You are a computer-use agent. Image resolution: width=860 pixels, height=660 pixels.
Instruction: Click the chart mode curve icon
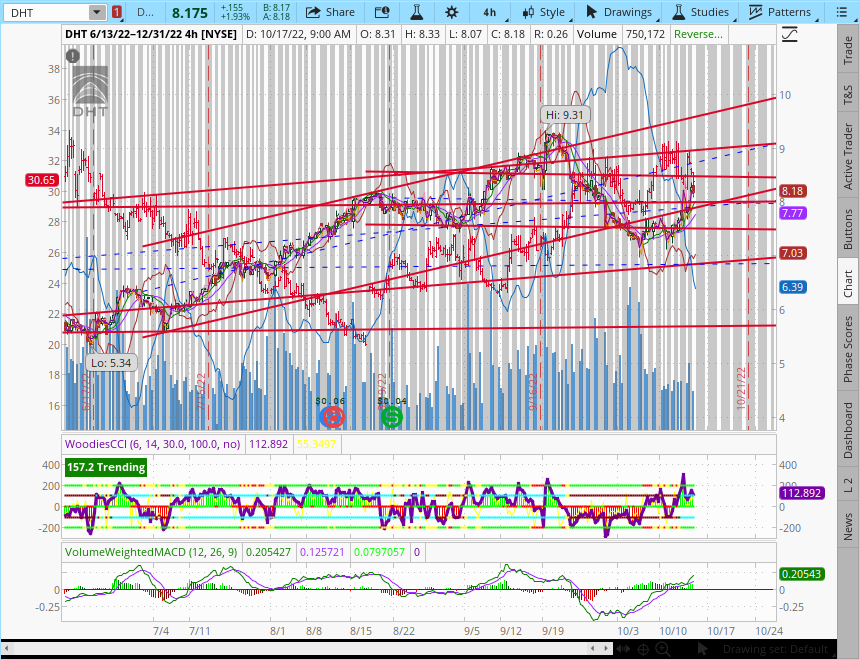click(789, 35)
